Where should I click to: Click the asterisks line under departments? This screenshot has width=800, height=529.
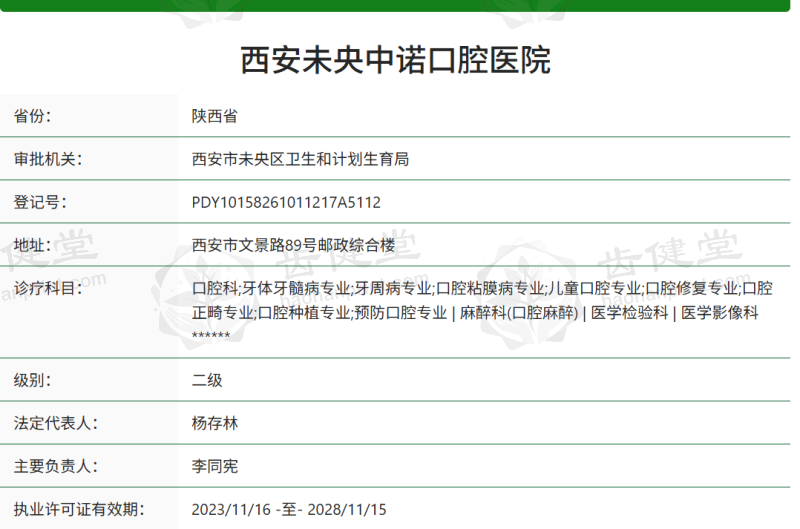point(211,335)
